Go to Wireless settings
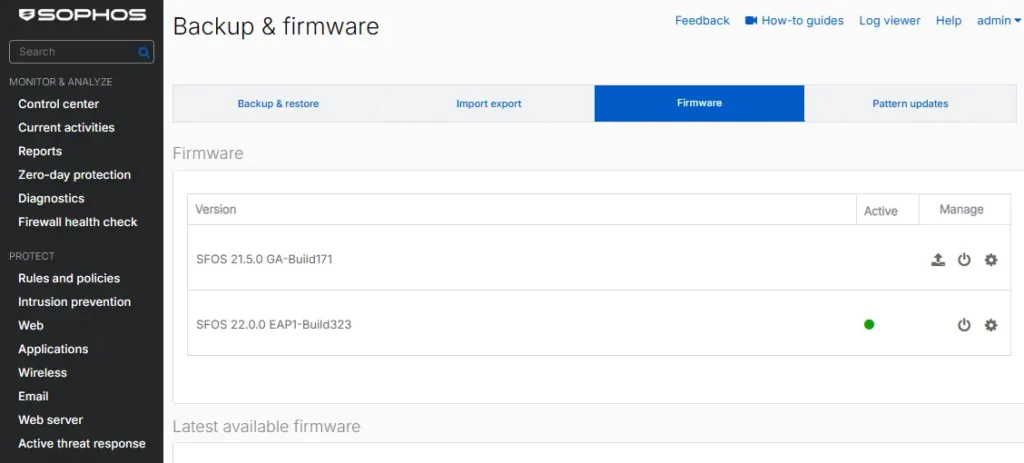The image size is (1024, 463). coord(42,372)
